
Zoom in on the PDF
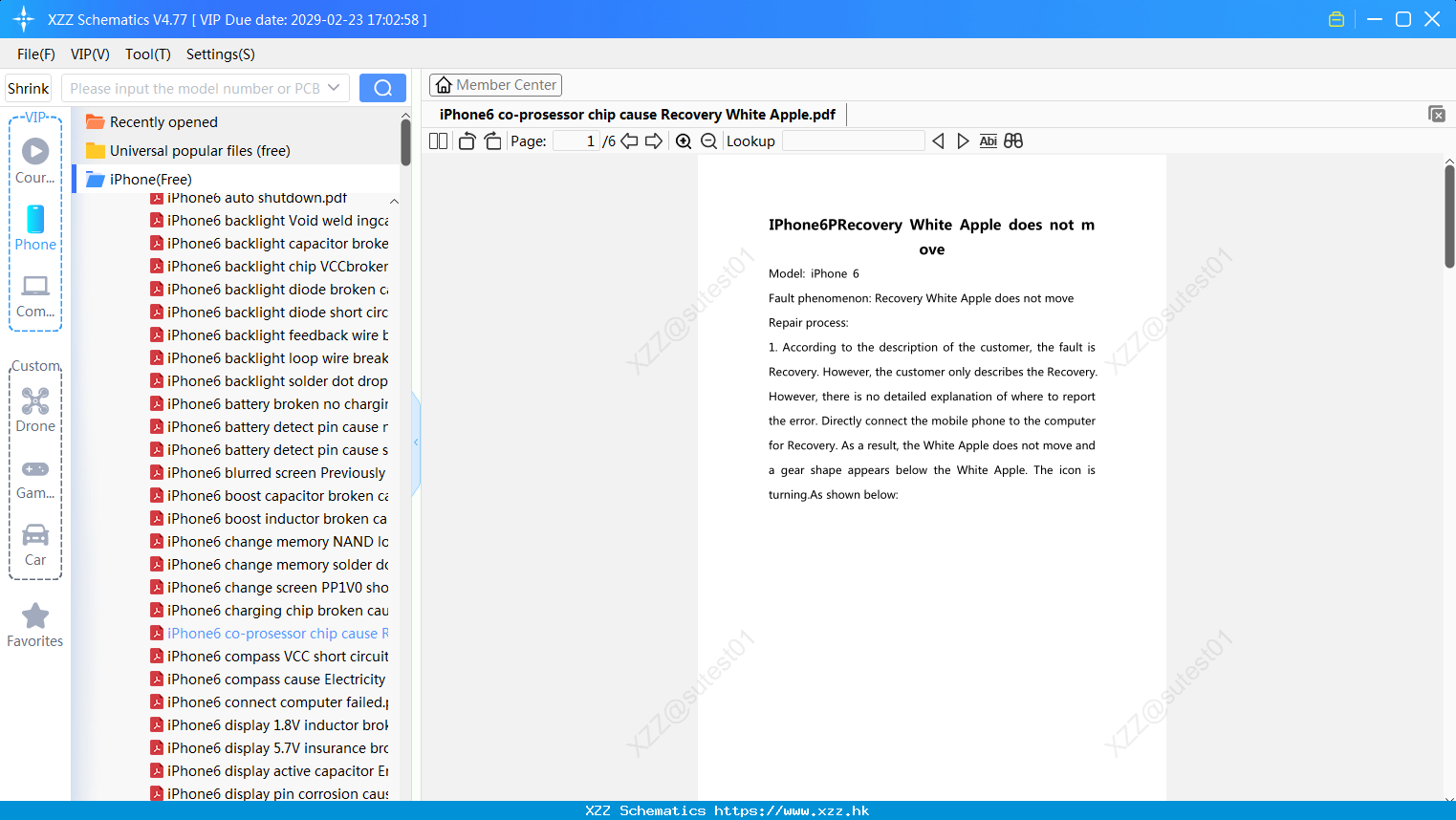684,140
